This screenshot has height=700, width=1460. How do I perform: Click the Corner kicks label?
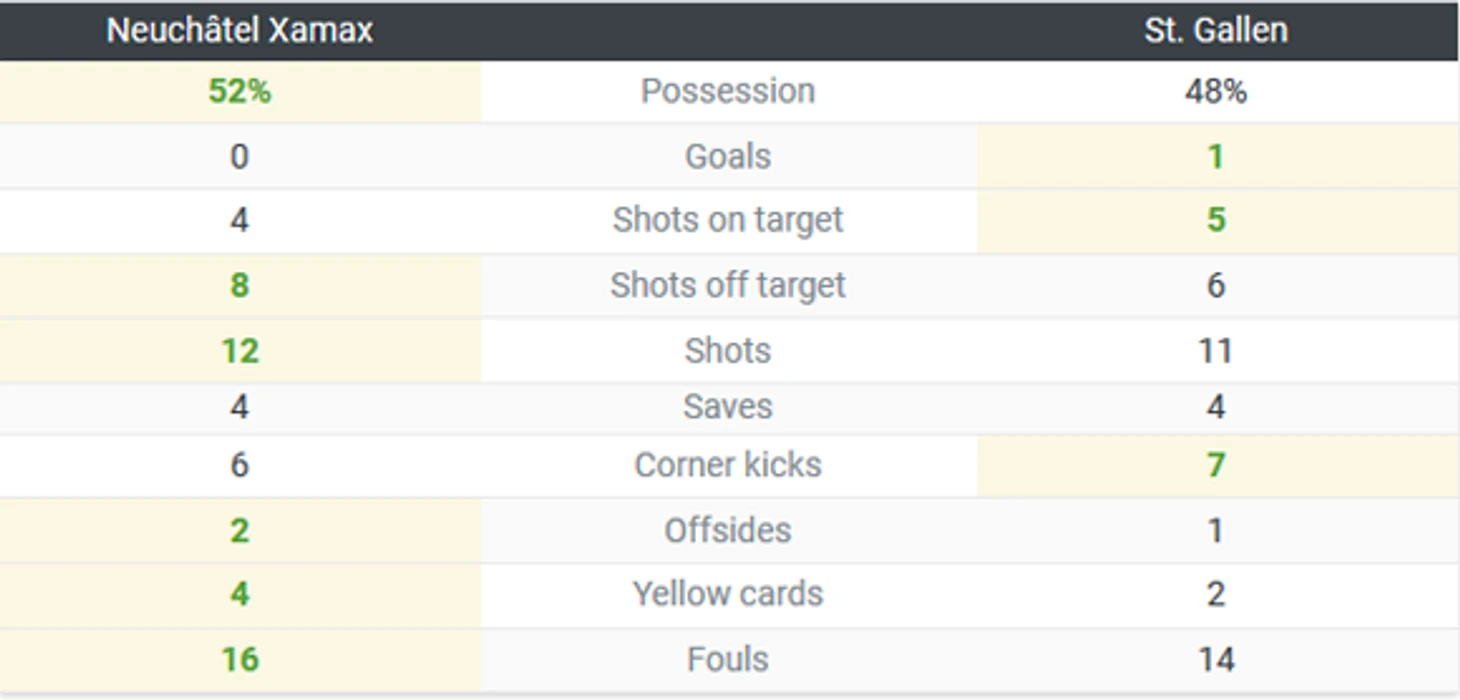click(728, 465)
